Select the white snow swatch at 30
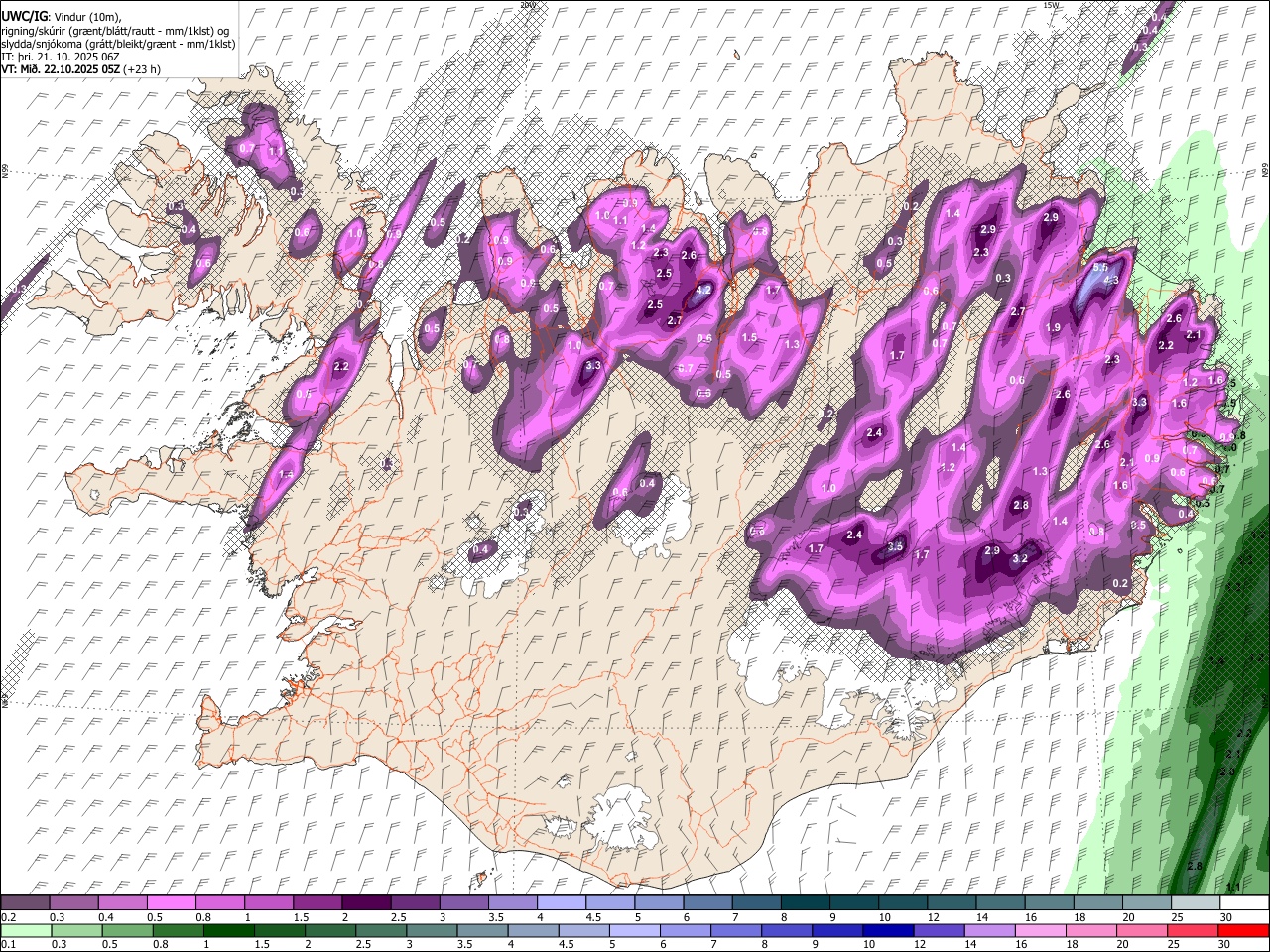Viewport: 1270px width, 952px height. coord(1244,902)
